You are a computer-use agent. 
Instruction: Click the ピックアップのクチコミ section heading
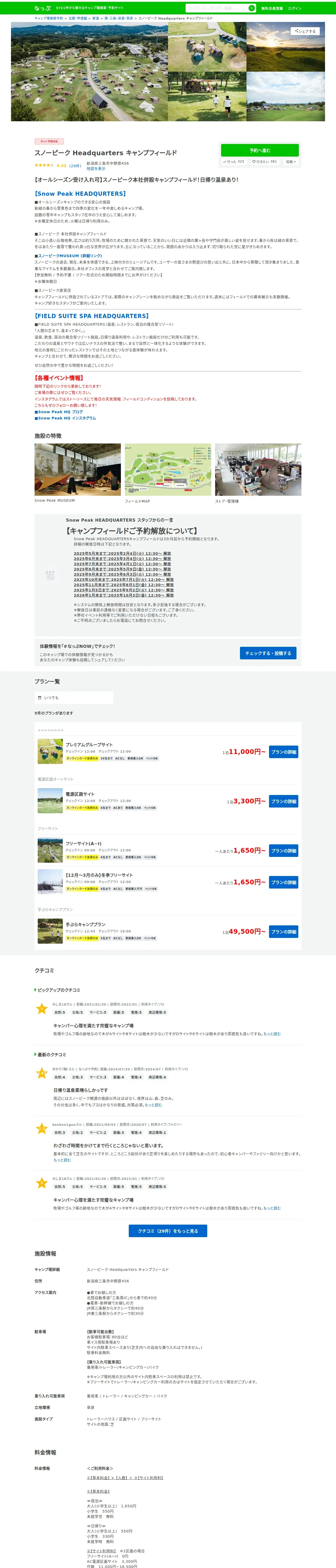tap(59, 990)
